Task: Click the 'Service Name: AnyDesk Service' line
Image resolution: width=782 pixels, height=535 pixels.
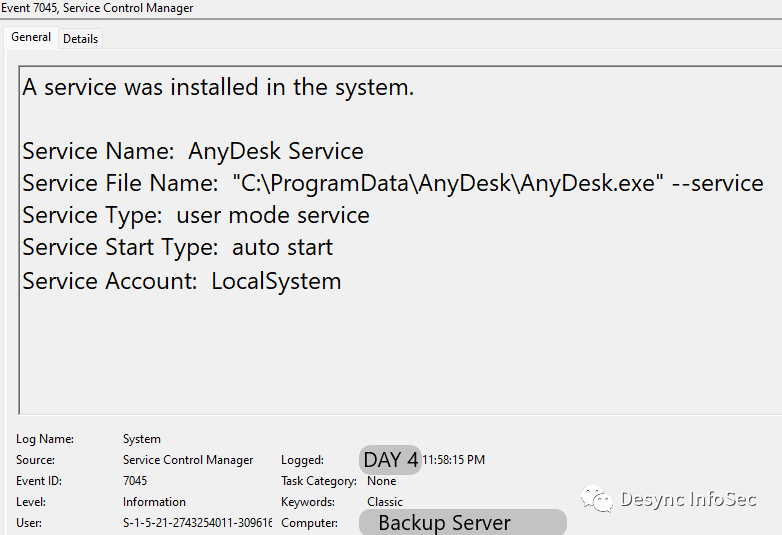Action: click(193, 151)
